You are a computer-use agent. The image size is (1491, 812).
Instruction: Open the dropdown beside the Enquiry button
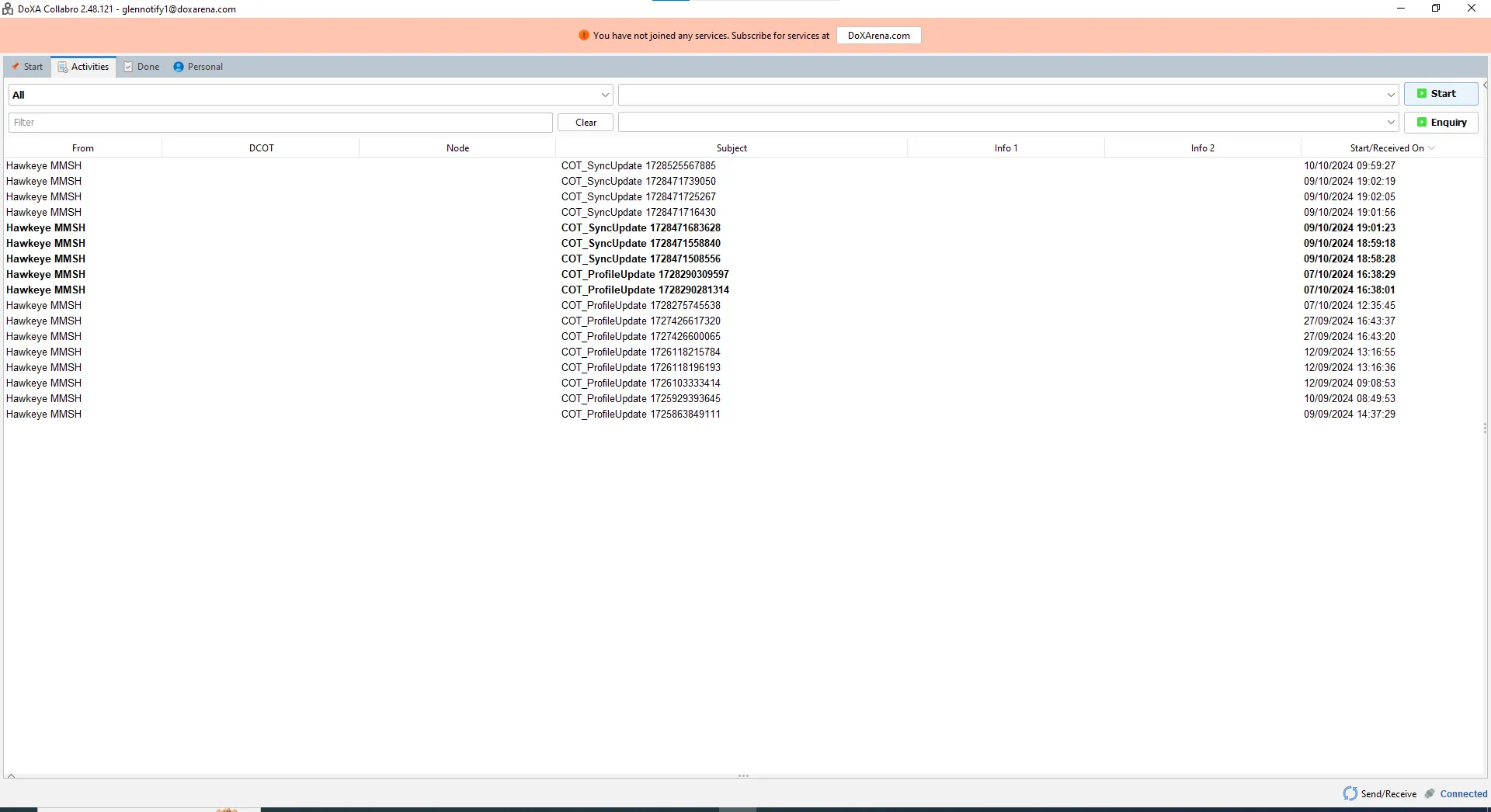(x=1391, y=122)
